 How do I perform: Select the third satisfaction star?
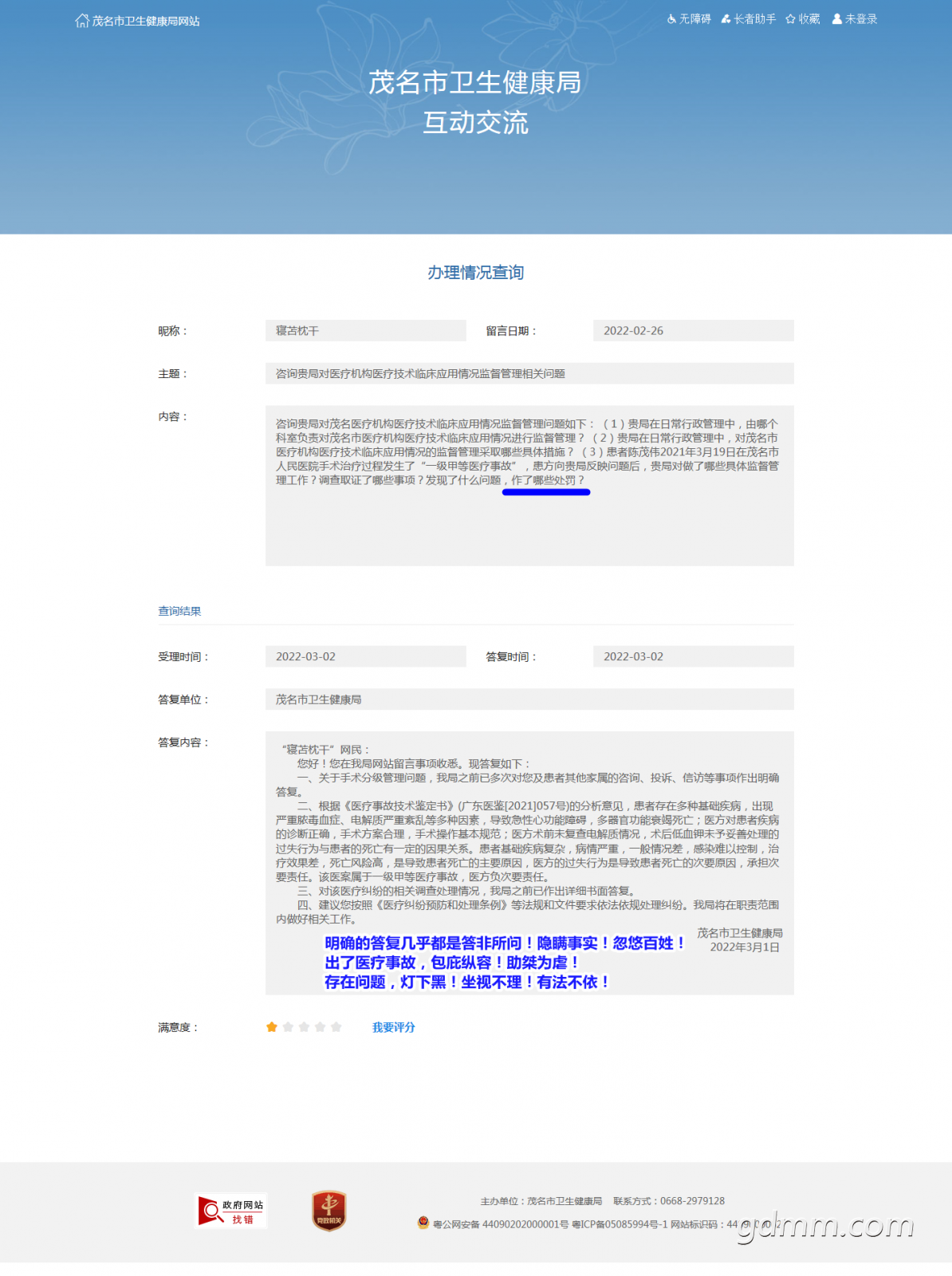point(304,1027)
